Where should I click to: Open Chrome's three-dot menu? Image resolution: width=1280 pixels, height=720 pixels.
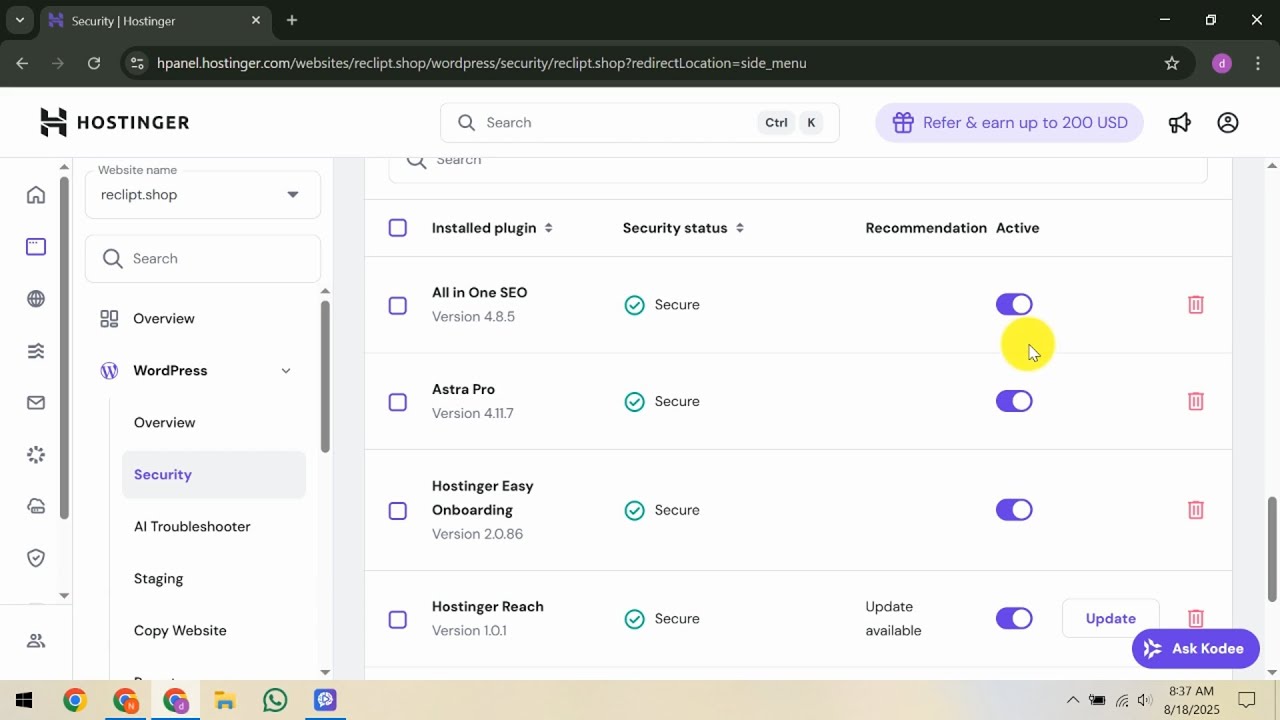pyautogui.click(x=1257, y=63)
